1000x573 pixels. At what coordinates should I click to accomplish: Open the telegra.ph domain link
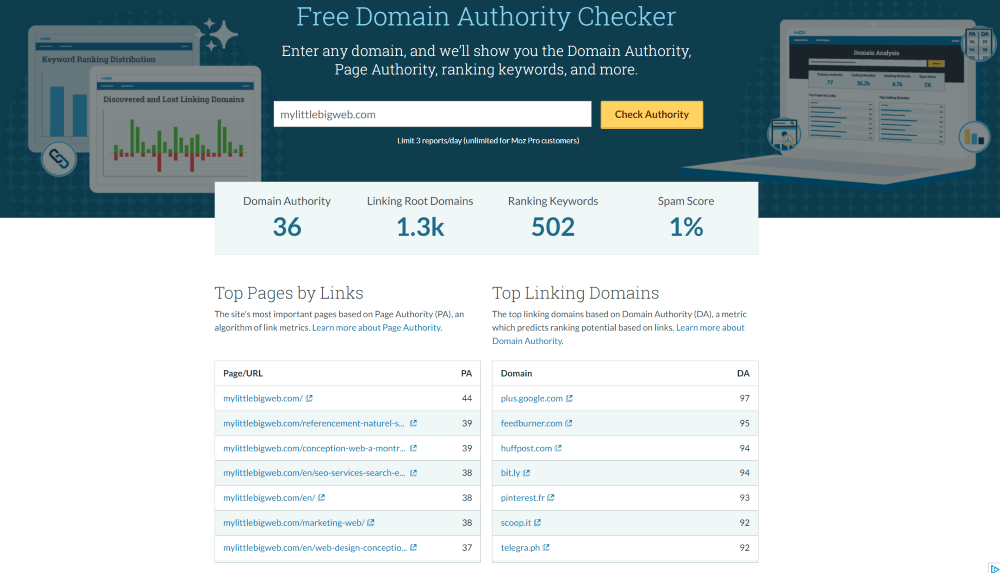pos(520,548)
